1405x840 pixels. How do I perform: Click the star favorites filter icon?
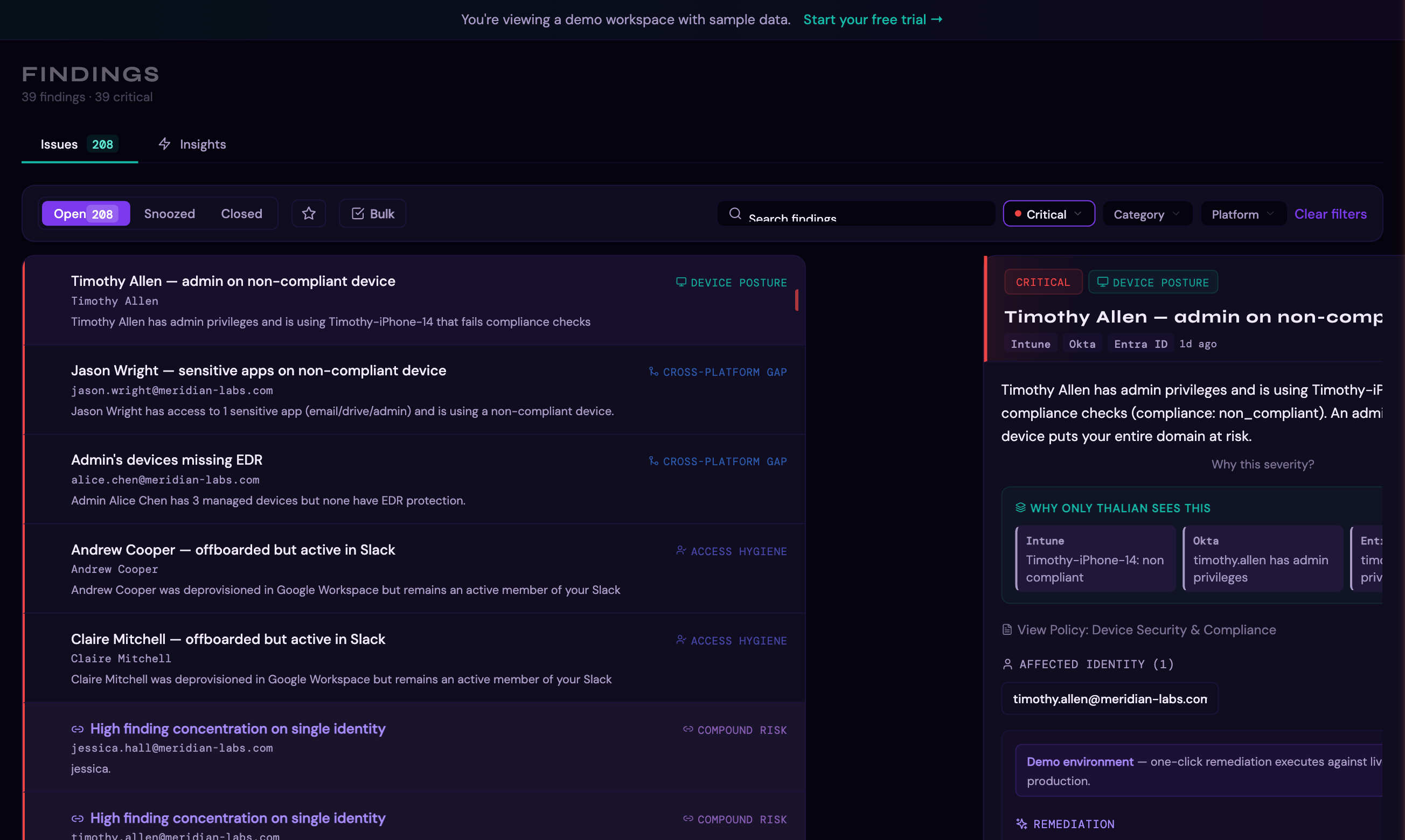[x=309, y=213]
